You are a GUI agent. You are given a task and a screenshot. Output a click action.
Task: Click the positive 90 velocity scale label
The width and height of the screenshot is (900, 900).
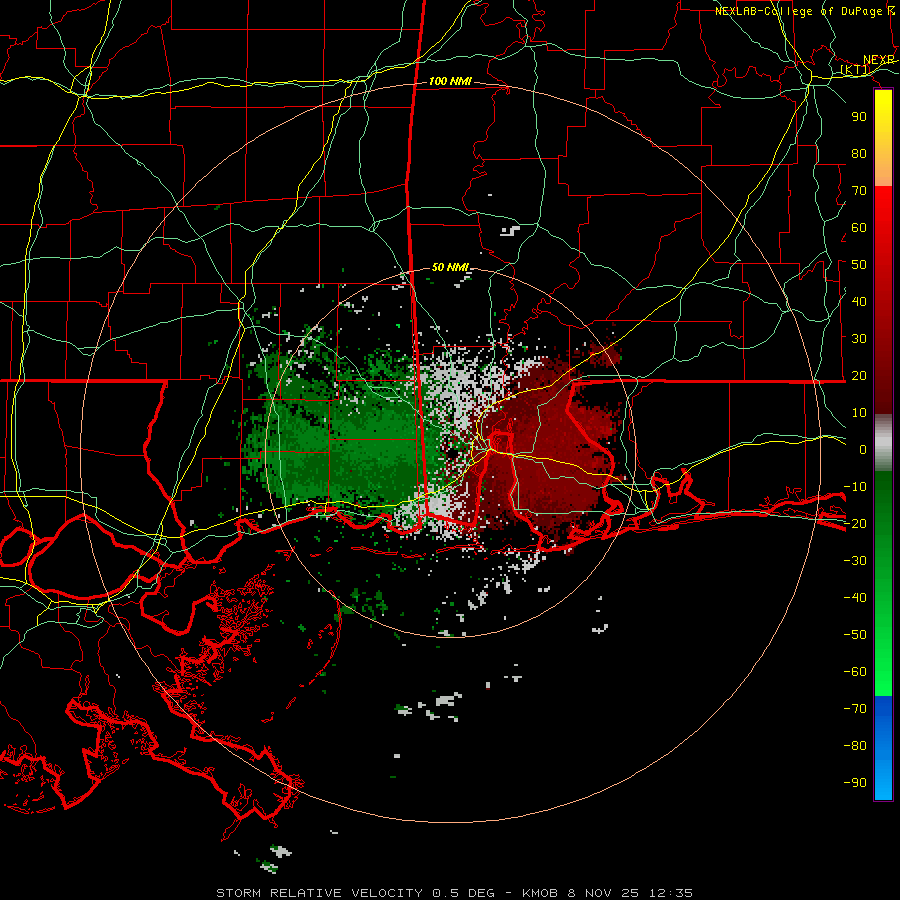(x=859, y=117)
